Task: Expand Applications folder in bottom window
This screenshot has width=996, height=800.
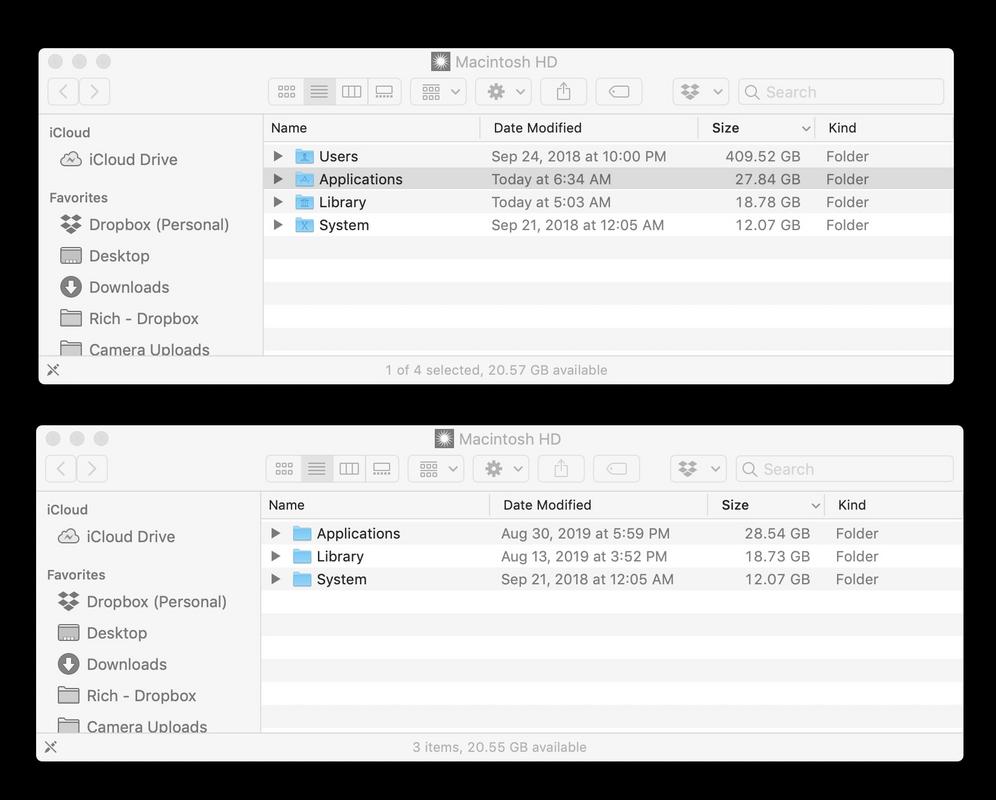Action: point(275,533)
